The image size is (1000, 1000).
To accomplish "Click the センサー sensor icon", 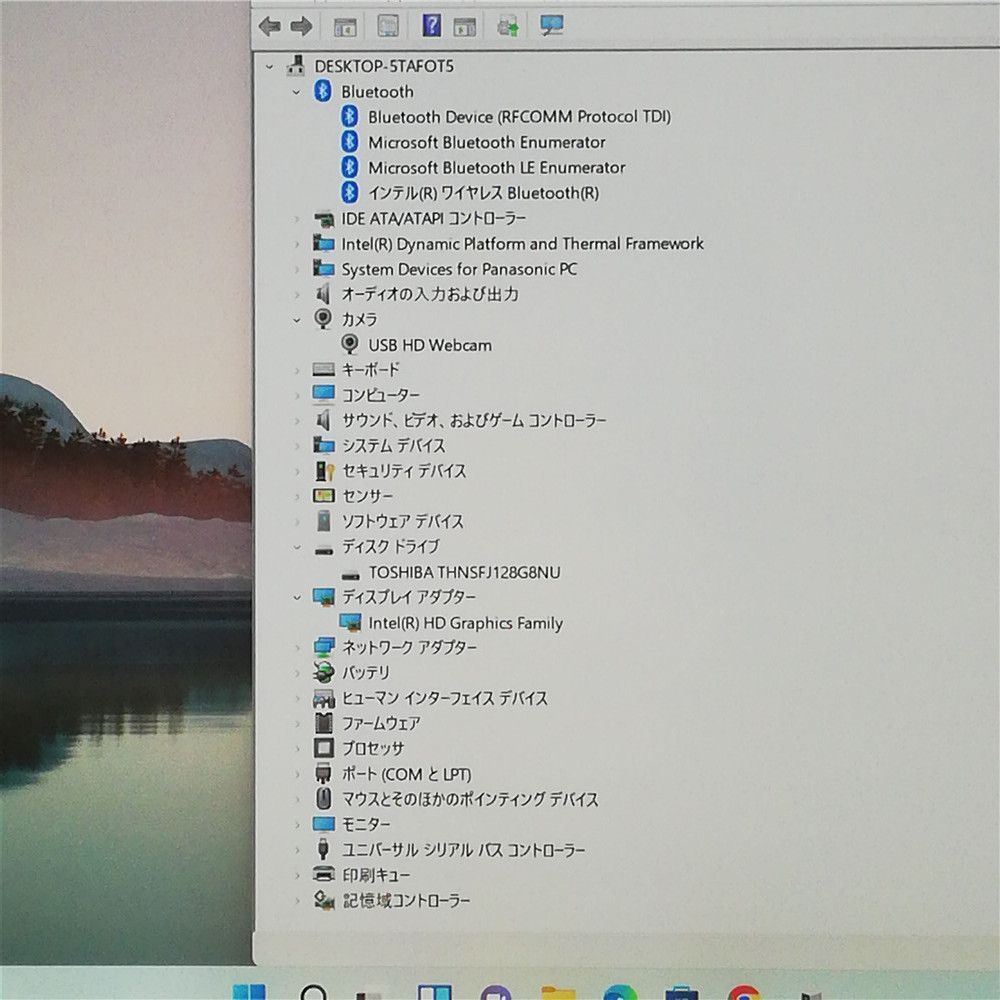I will tap(324, 496).
